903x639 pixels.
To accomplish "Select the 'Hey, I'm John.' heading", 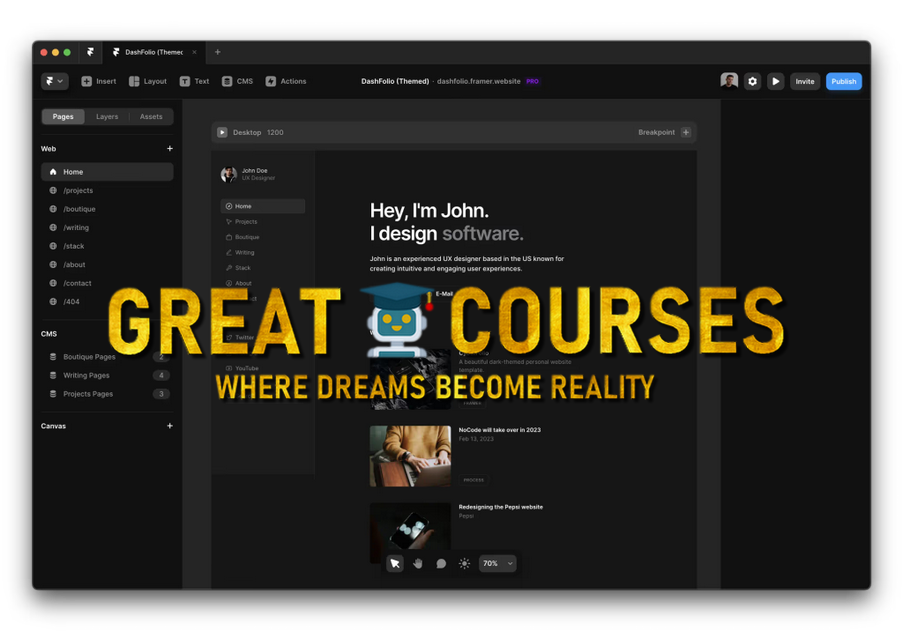I will tap(429, 211).
